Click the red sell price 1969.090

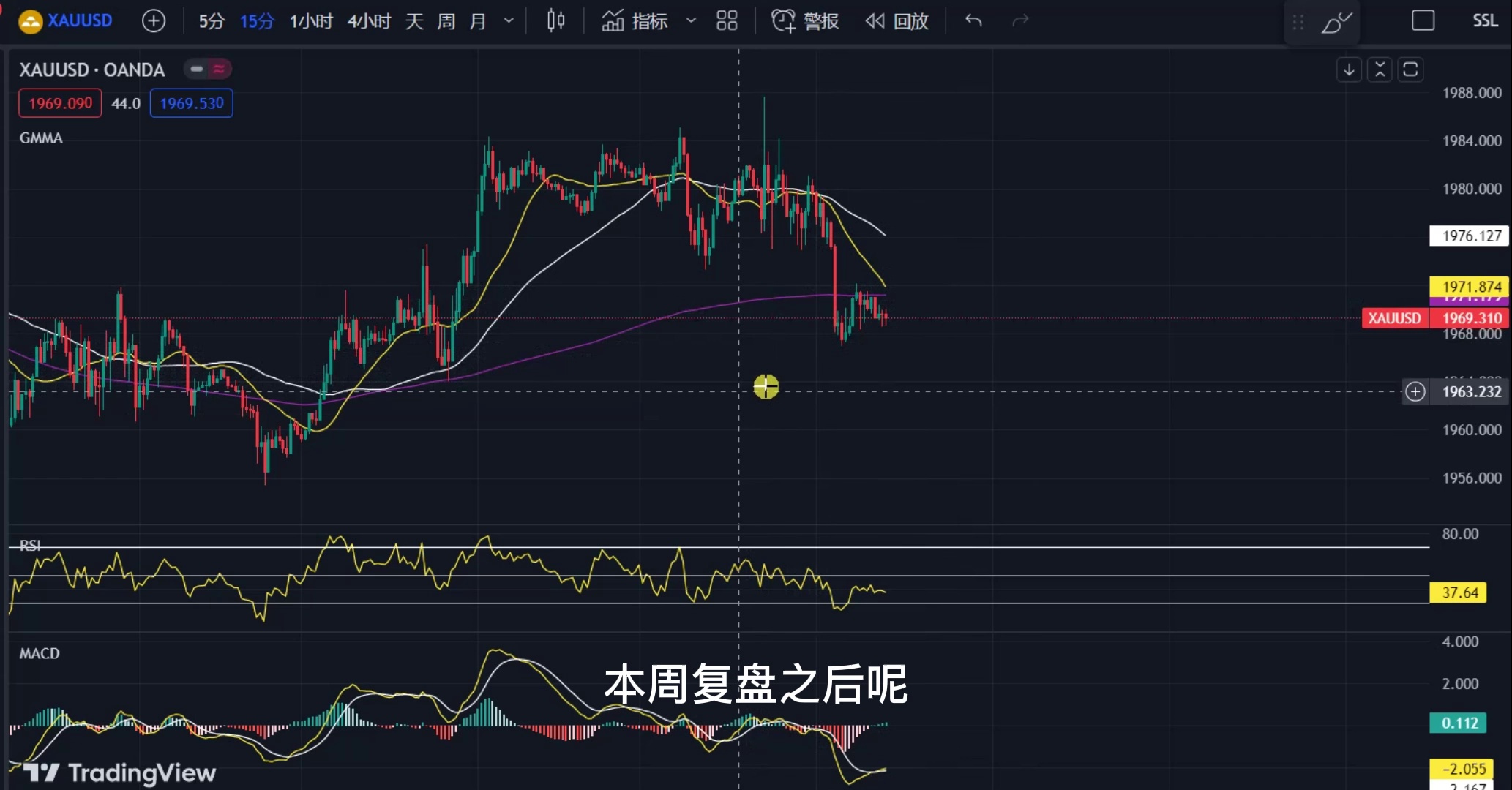(60, 103)
